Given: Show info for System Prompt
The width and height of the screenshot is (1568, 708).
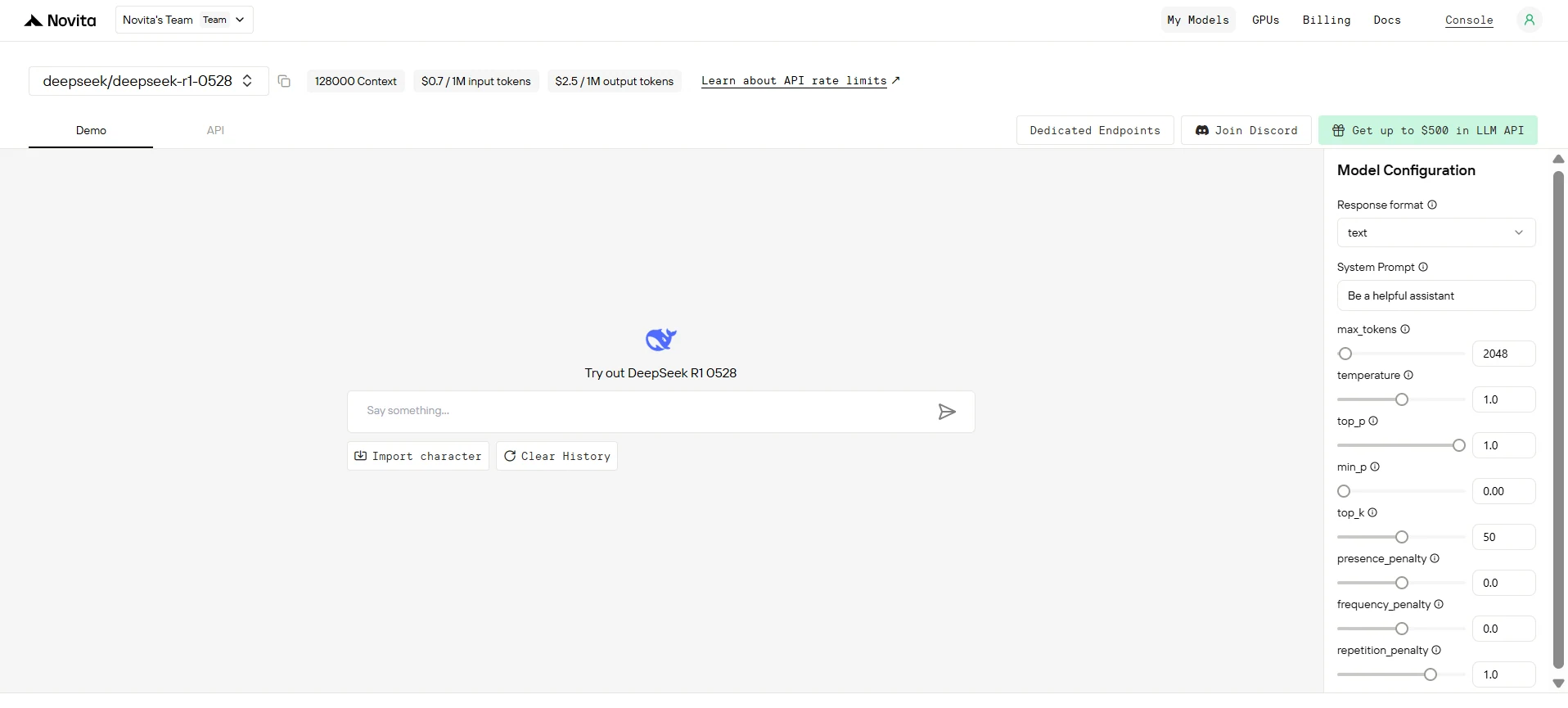Looking at the screenshot, I should point(1423,267).
